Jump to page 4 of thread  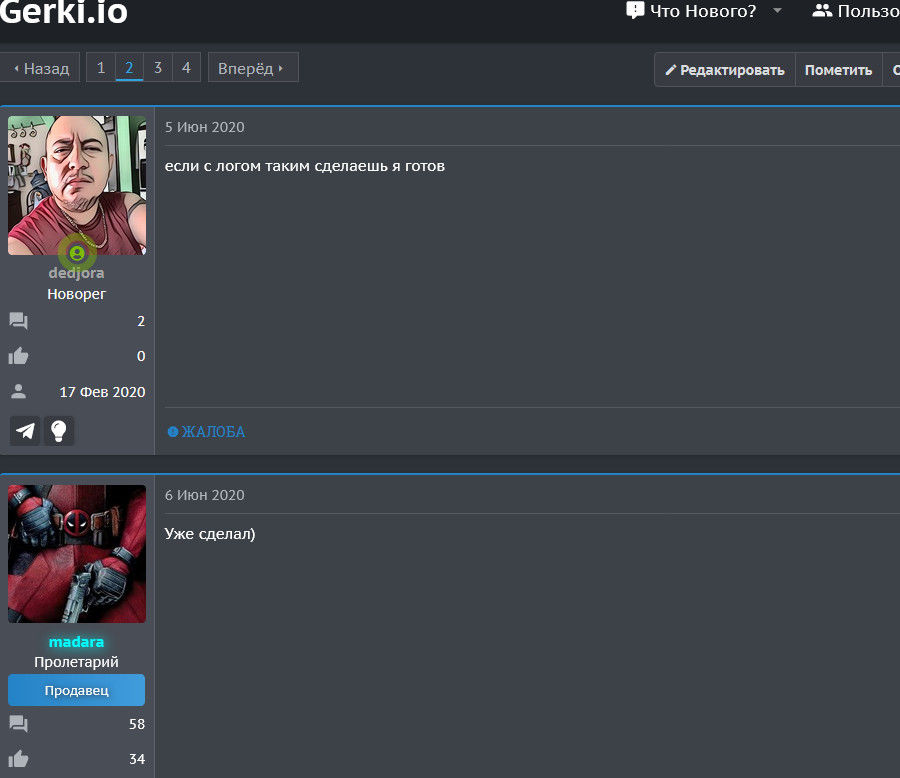click(x=186, y=68)
